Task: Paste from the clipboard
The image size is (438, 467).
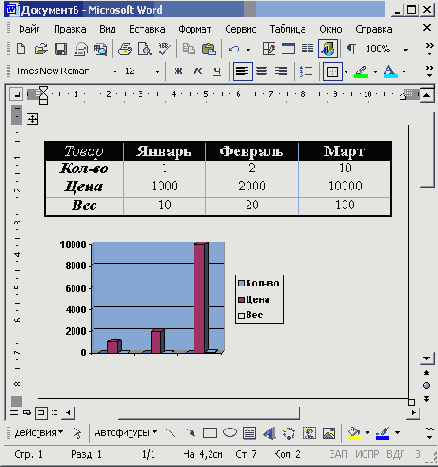Action: [209, 49]
